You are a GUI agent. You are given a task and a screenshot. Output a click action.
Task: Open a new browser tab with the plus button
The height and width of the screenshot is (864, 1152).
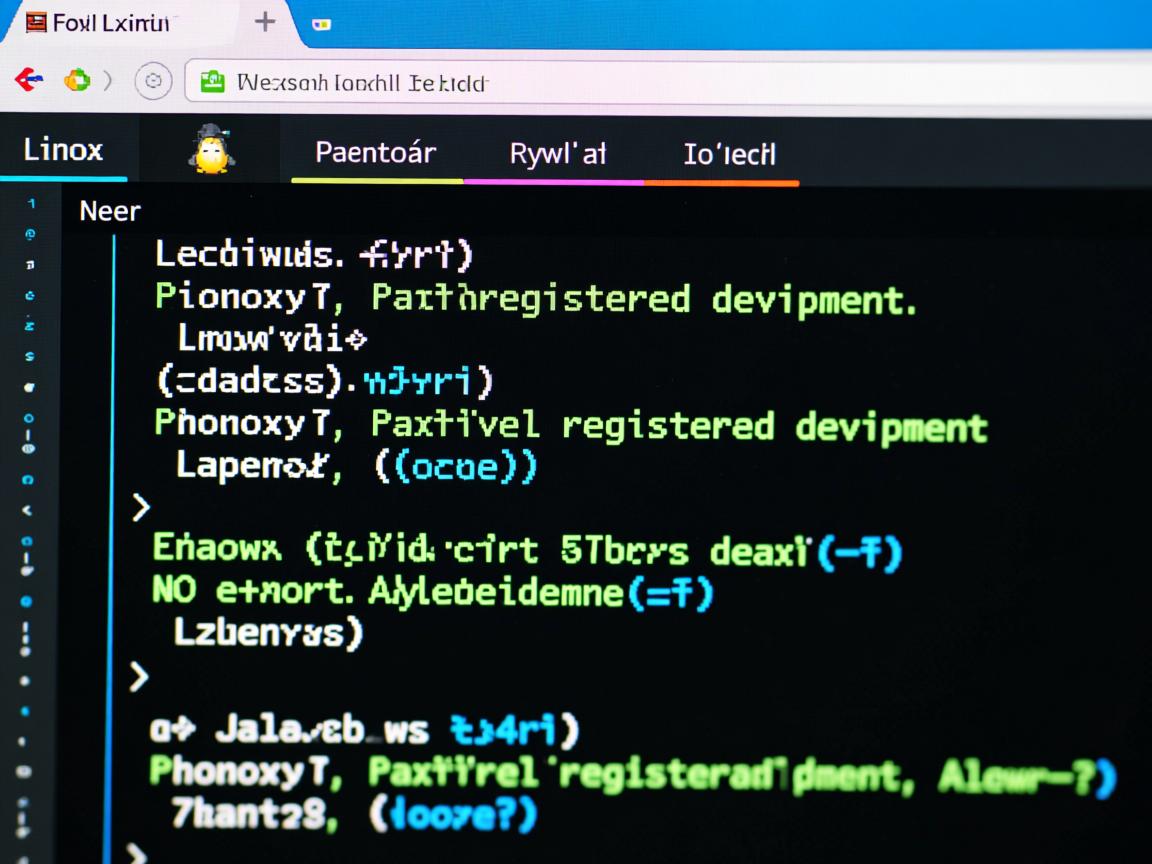265,22
